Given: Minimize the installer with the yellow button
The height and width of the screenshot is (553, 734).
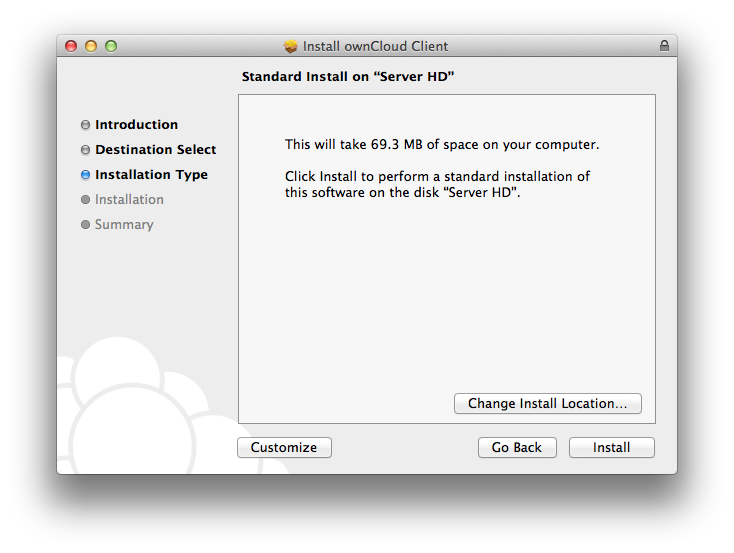Looking at the screenshot, I should click(x=91, y=46).
